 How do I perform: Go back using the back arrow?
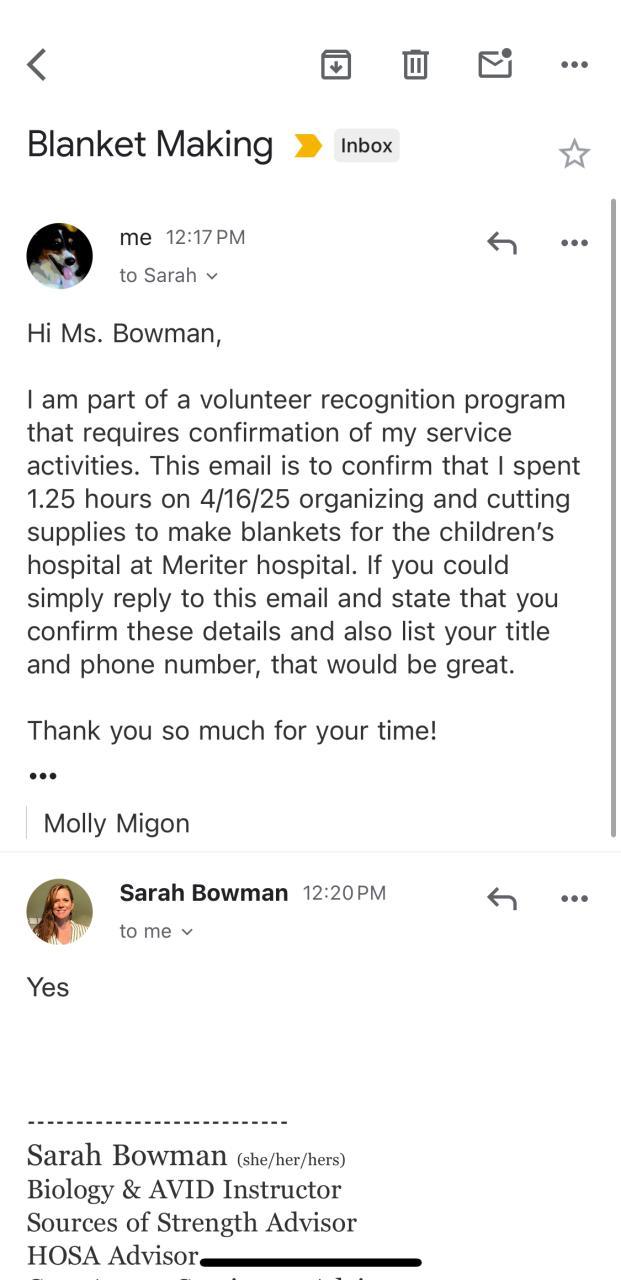37,65
